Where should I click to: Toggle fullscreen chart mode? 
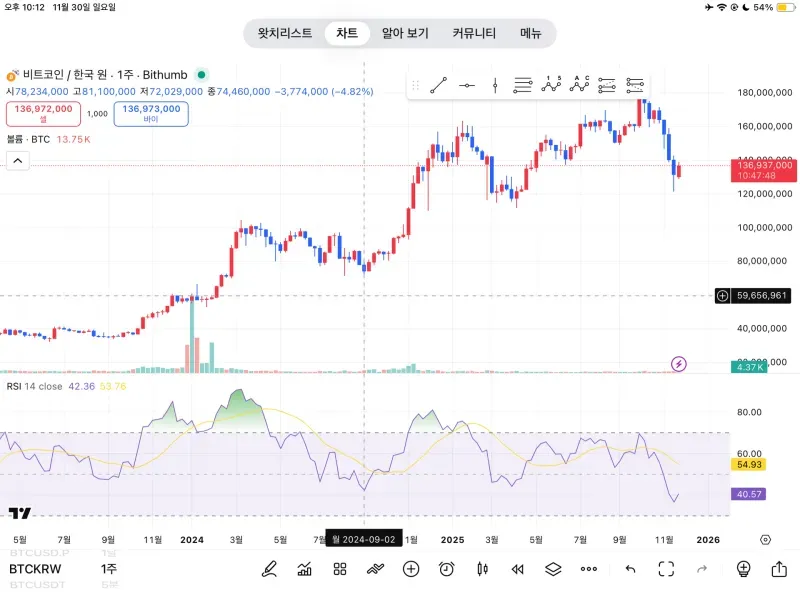(x=666, y=569)
